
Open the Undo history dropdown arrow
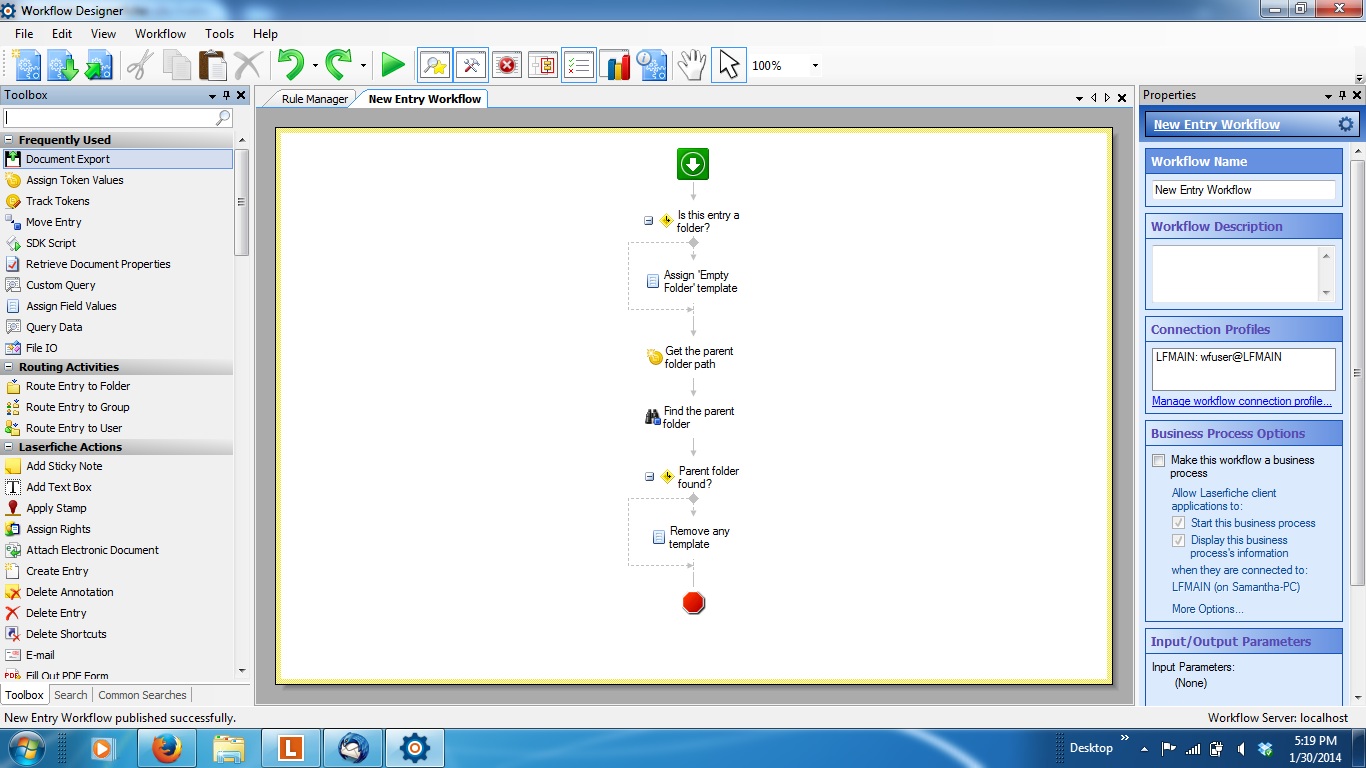coord(314,66)
